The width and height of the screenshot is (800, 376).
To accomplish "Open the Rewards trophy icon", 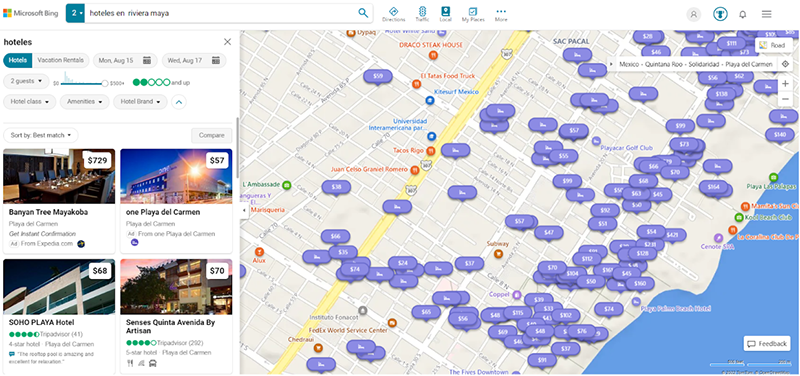I will click(x=720, y=14).
